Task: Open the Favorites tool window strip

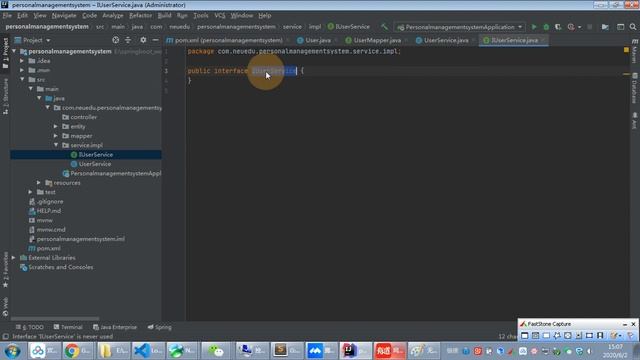Action: pos(5,269)
